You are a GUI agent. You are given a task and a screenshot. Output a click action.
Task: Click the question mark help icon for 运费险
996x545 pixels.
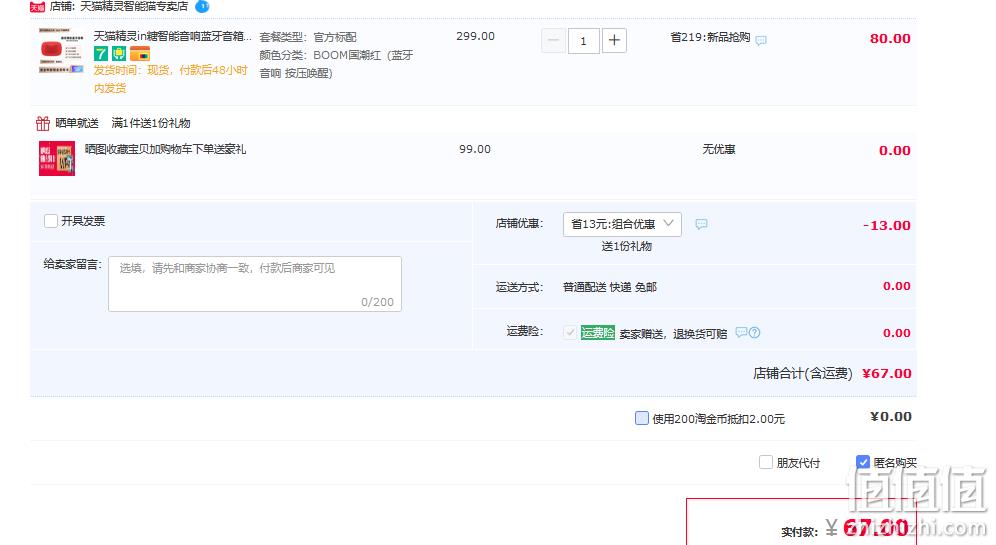(x=754, y=332)
